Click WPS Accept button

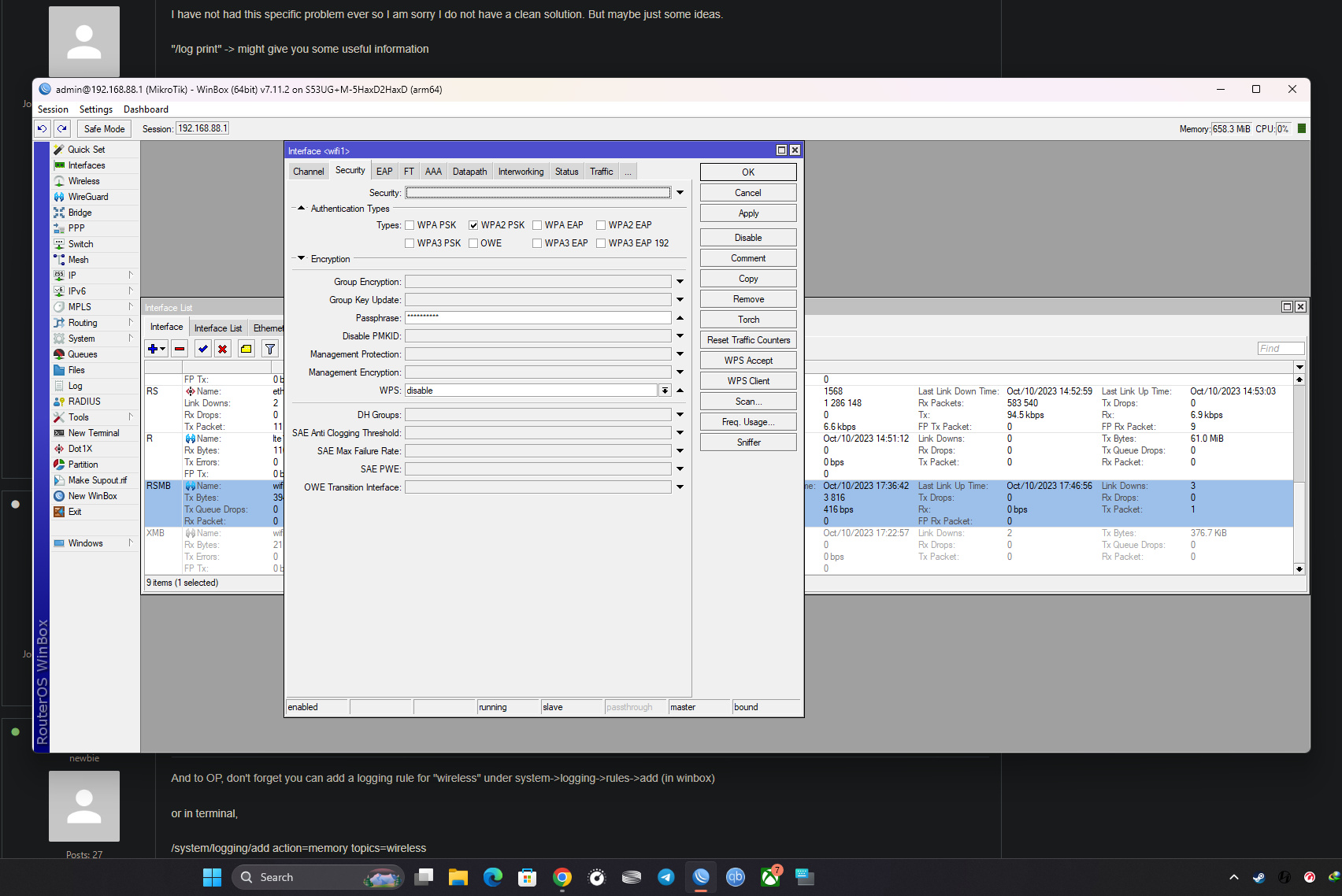tap(748, 361)
